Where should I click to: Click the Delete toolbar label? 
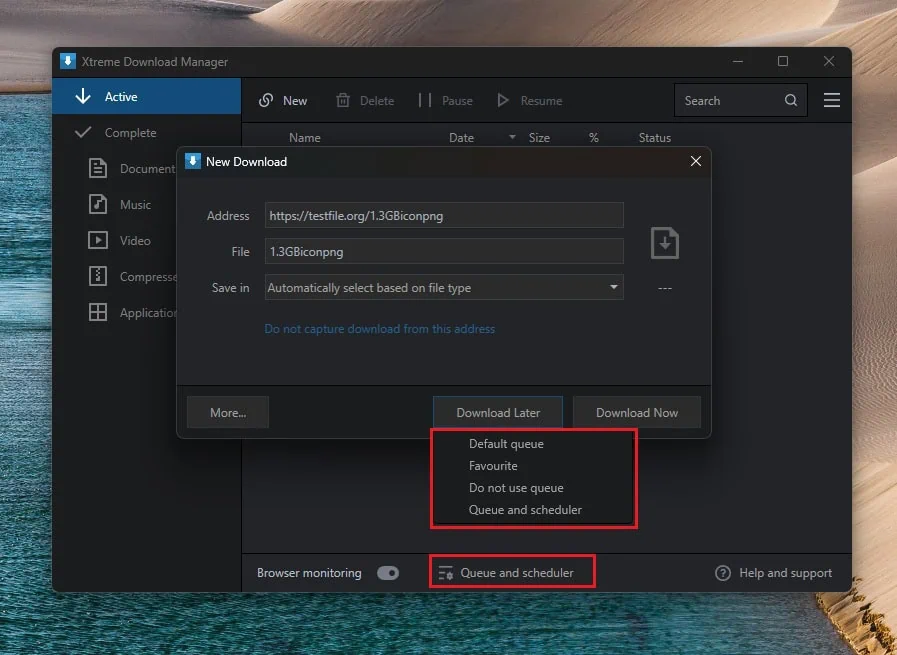[x=376, y=101]
